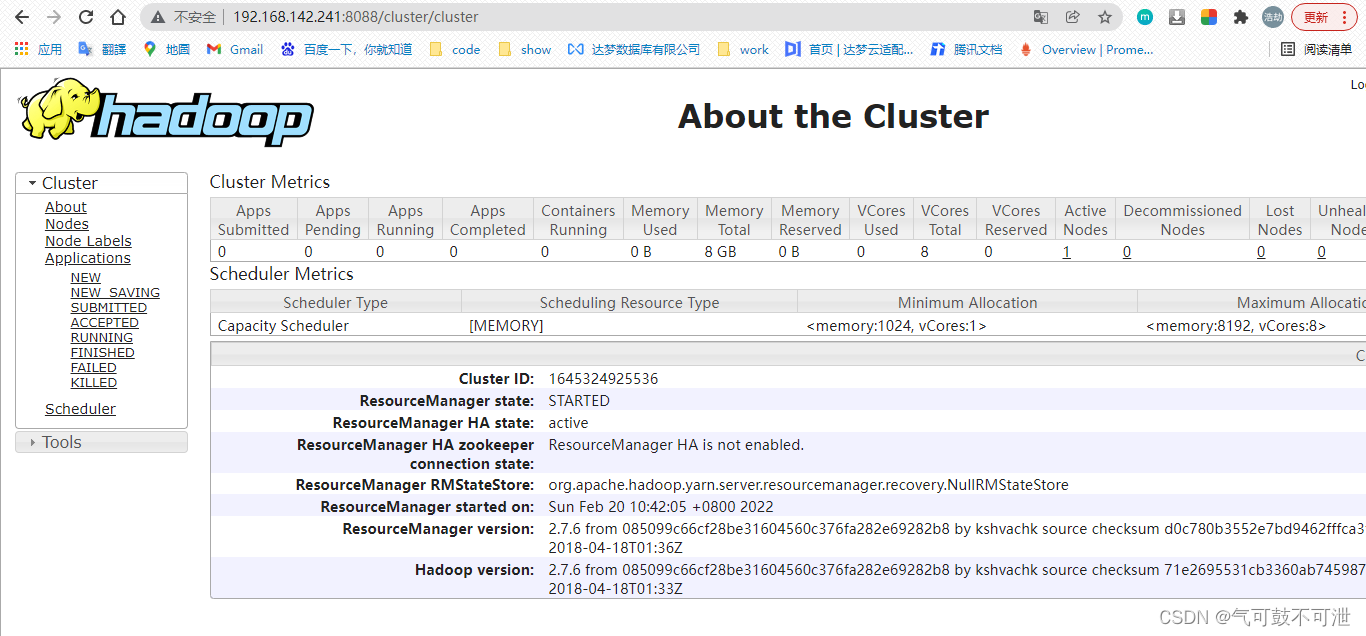
Task: Open the 阅读清单 reading list
Action: tap(1316, 49)
